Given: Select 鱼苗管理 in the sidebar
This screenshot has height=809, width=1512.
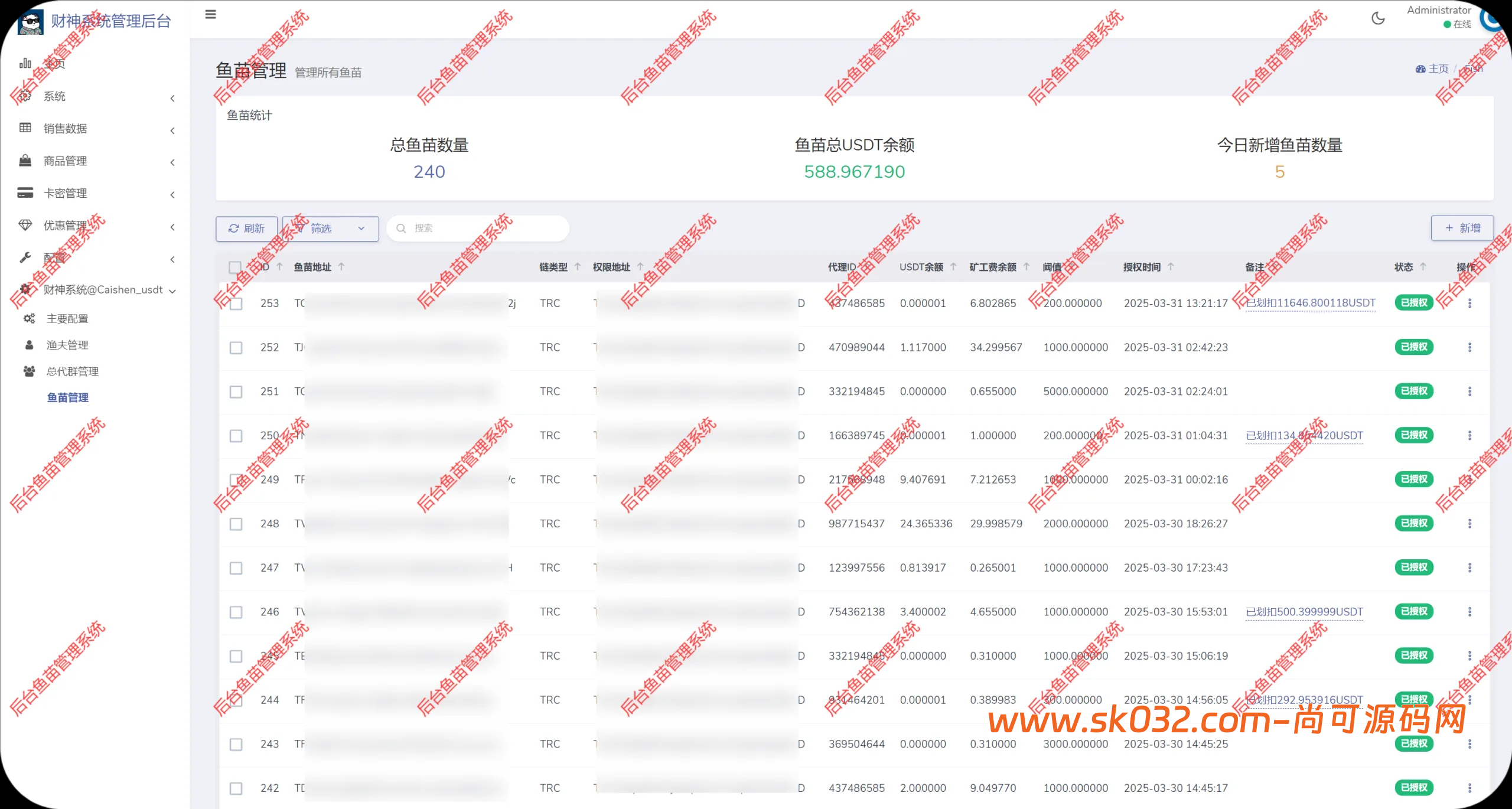Looking at the screenshot, I should coord(67,397).
